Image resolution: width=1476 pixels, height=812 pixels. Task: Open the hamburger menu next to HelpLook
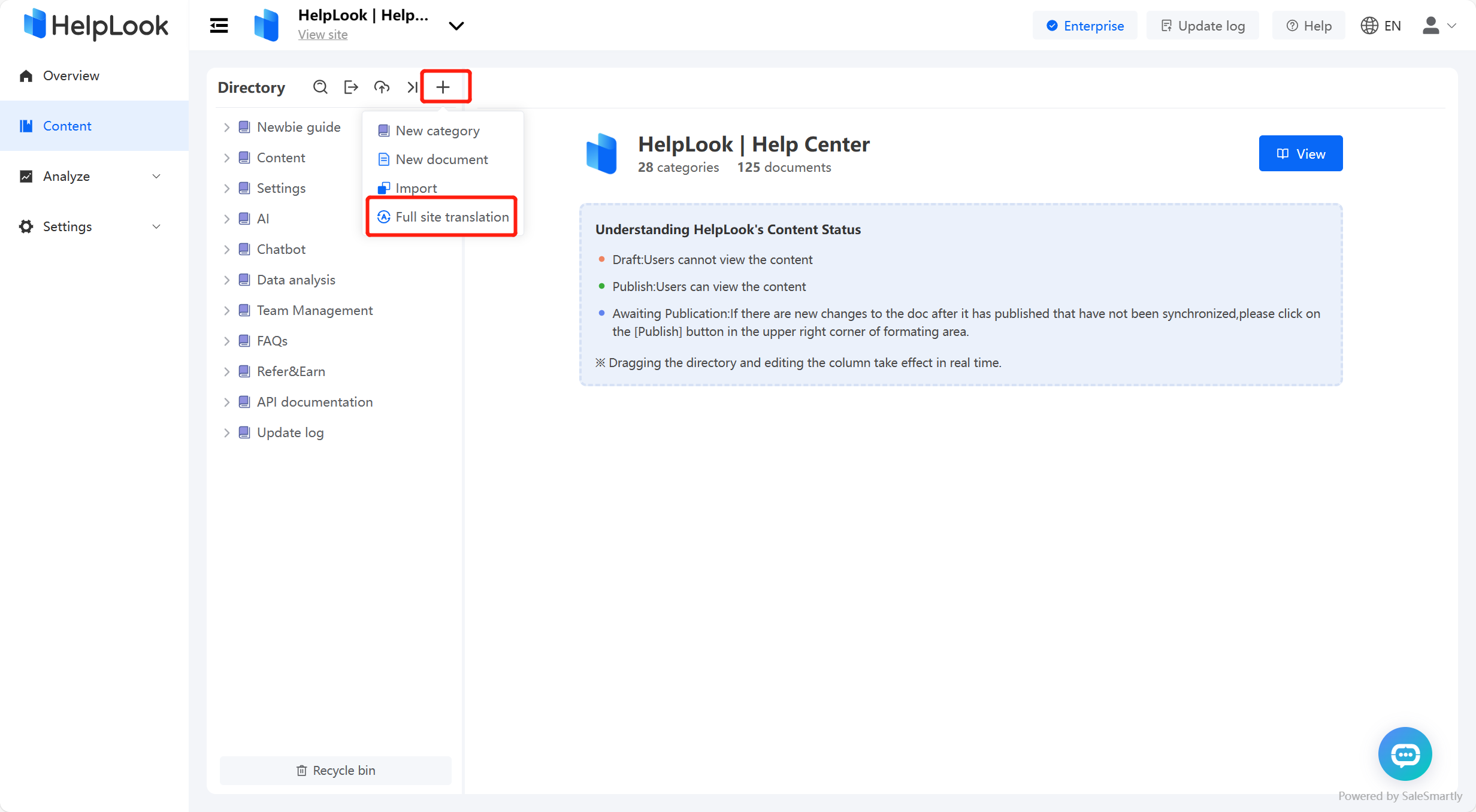pyautogui.click(x=218, y=25)
